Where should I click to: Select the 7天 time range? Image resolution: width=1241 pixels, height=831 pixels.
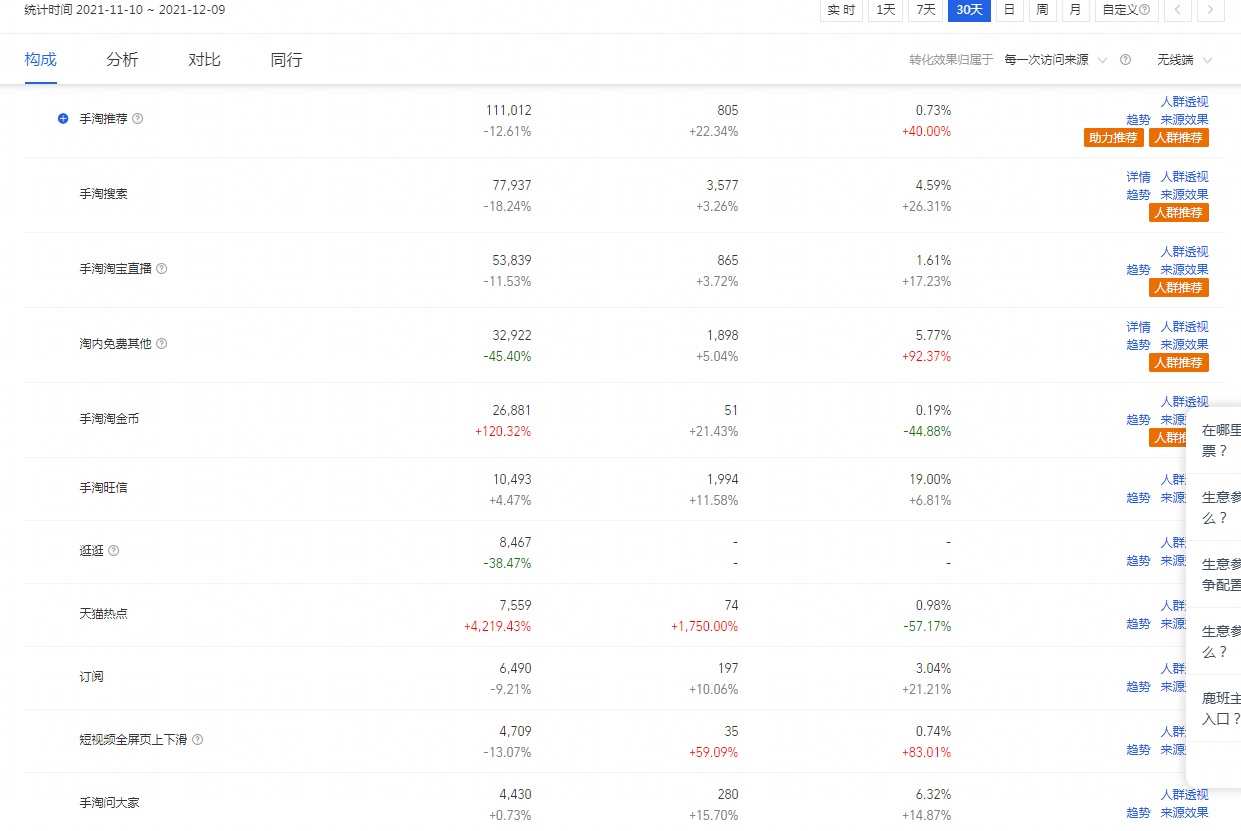[926, 10]
